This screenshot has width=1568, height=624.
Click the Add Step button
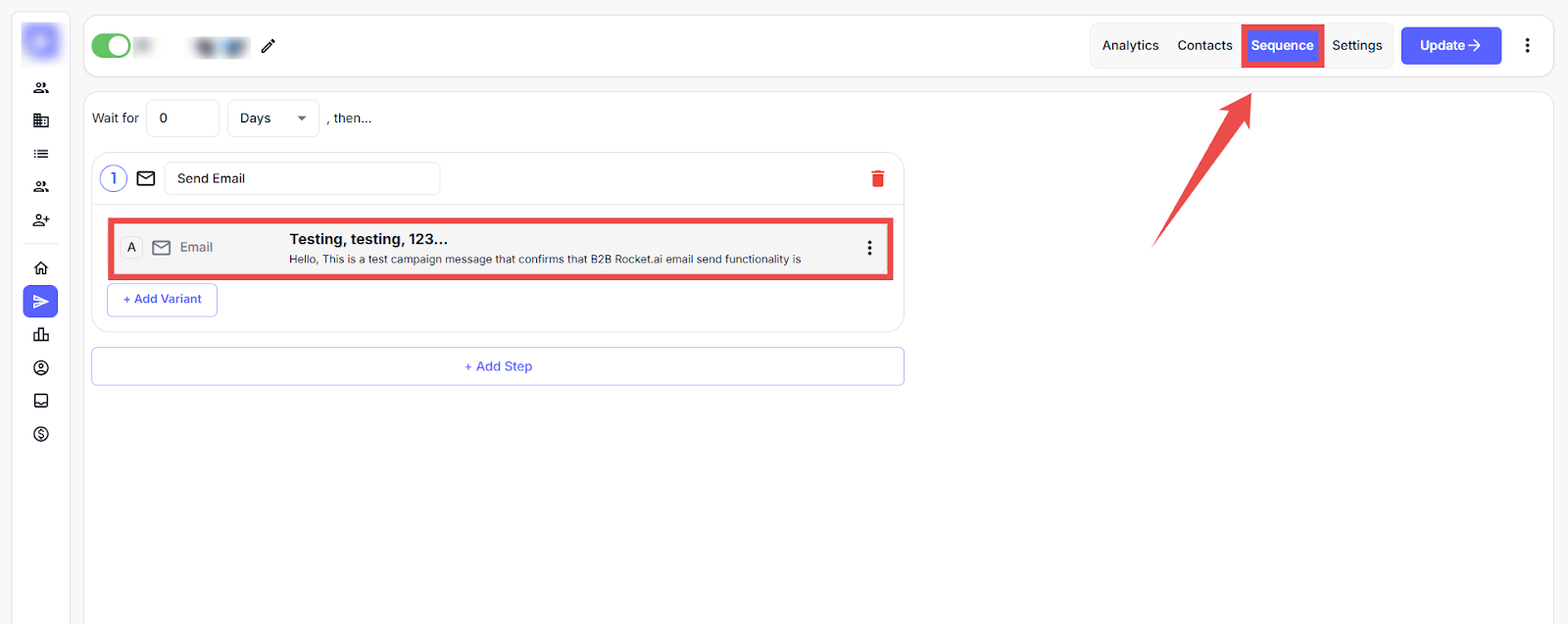point(498,366)
